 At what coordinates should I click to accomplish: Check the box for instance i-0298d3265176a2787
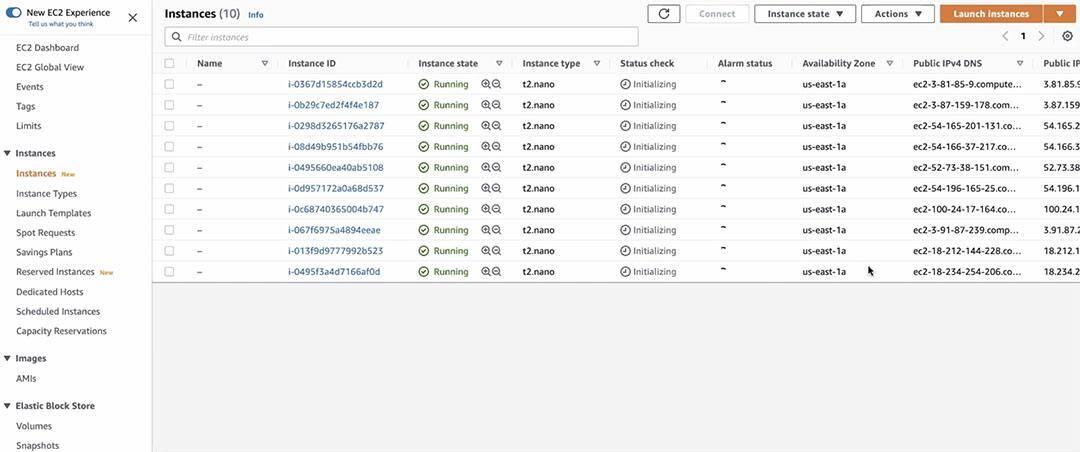(x=169, y=126)
